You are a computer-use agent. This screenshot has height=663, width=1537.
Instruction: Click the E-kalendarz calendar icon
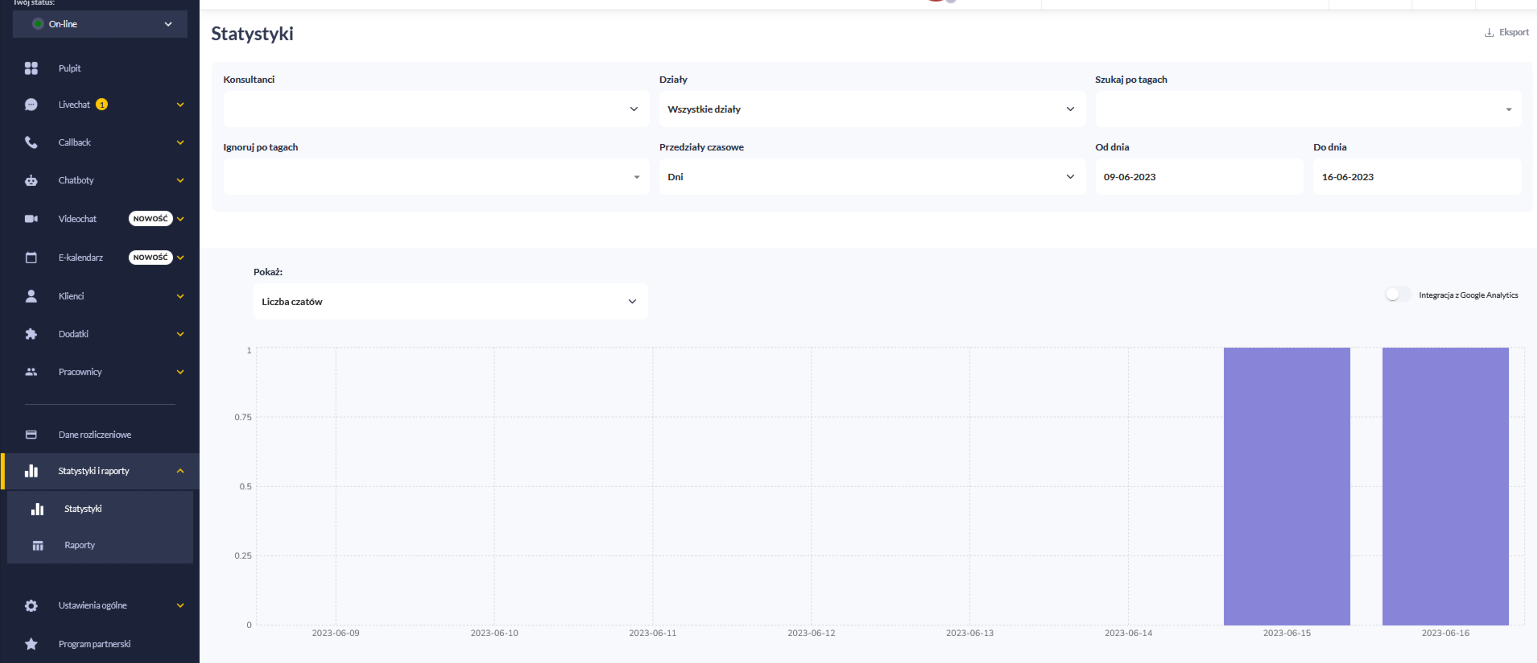pyautogui.click(x=31, y=257)
